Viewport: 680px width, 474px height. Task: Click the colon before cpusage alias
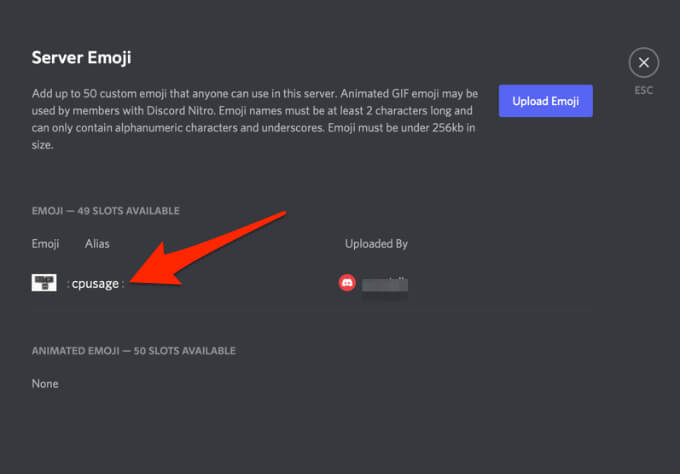[68, 284]
